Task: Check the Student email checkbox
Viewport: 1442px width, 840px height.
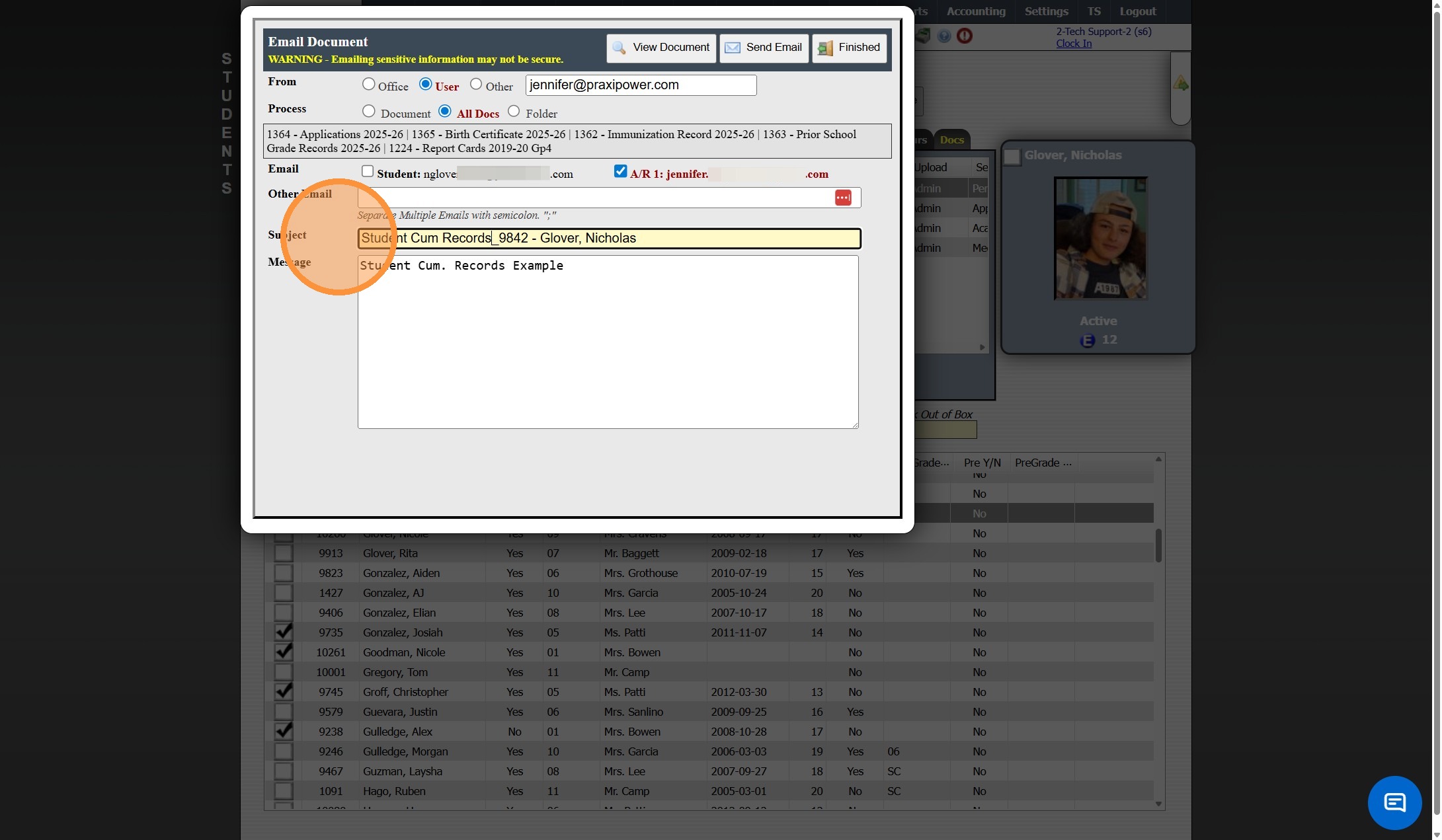Action: 368,172
